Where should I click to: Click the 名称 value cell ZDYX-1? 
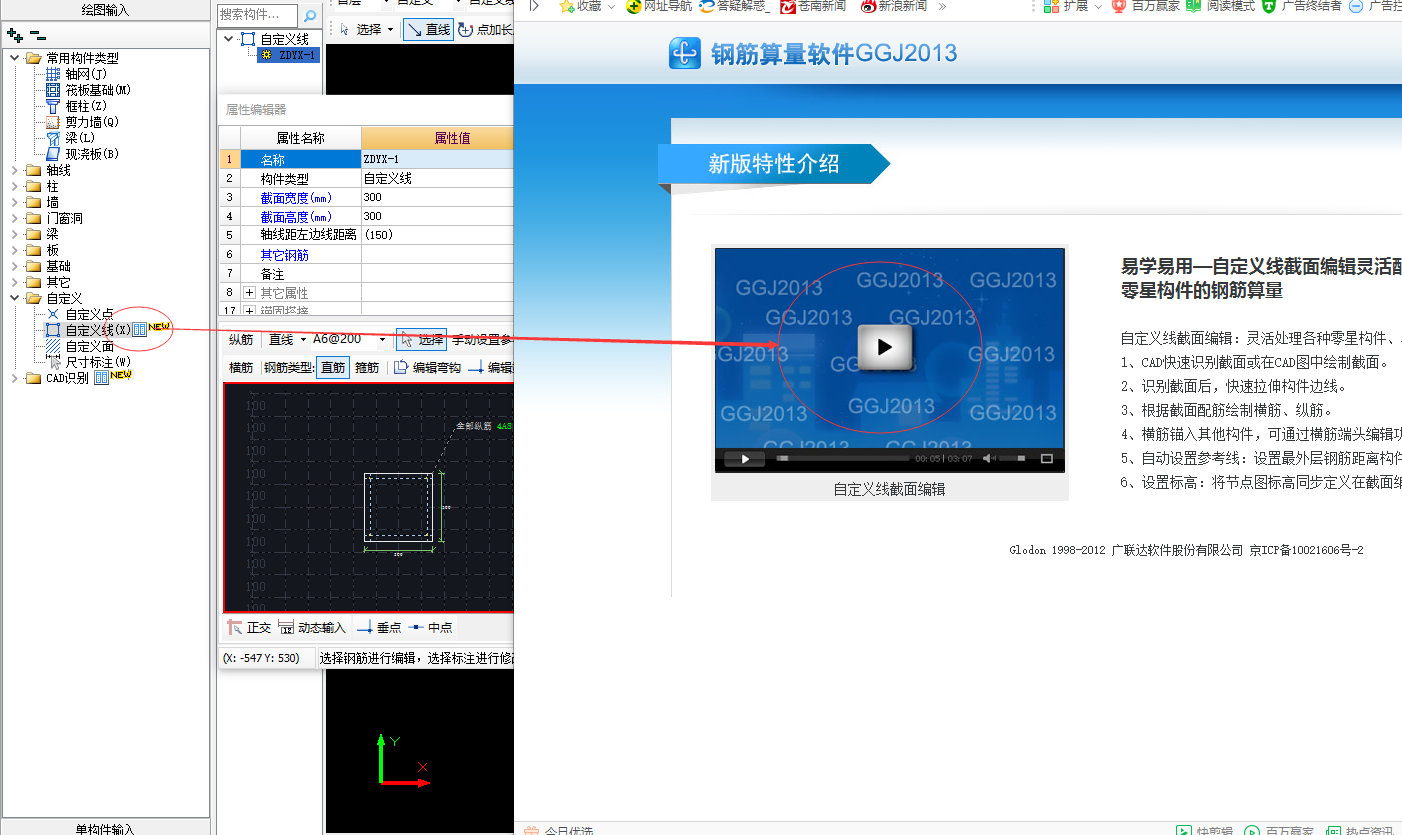pos(437,159)
